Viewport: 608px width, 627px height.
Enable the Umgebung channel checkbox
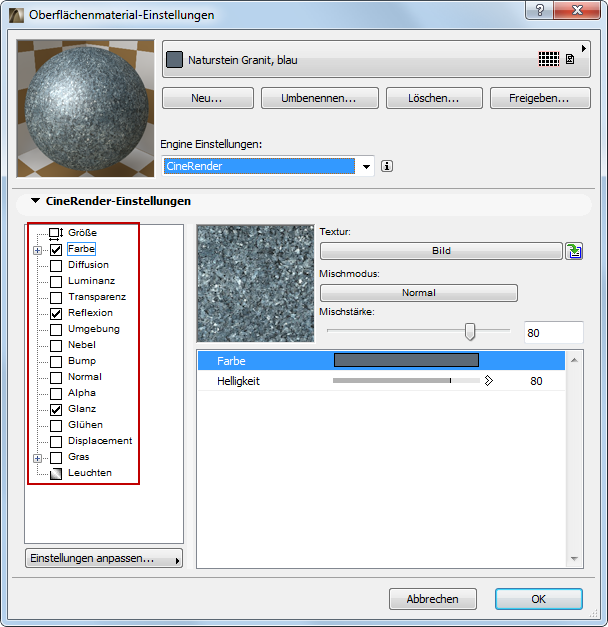coord(56,330)
